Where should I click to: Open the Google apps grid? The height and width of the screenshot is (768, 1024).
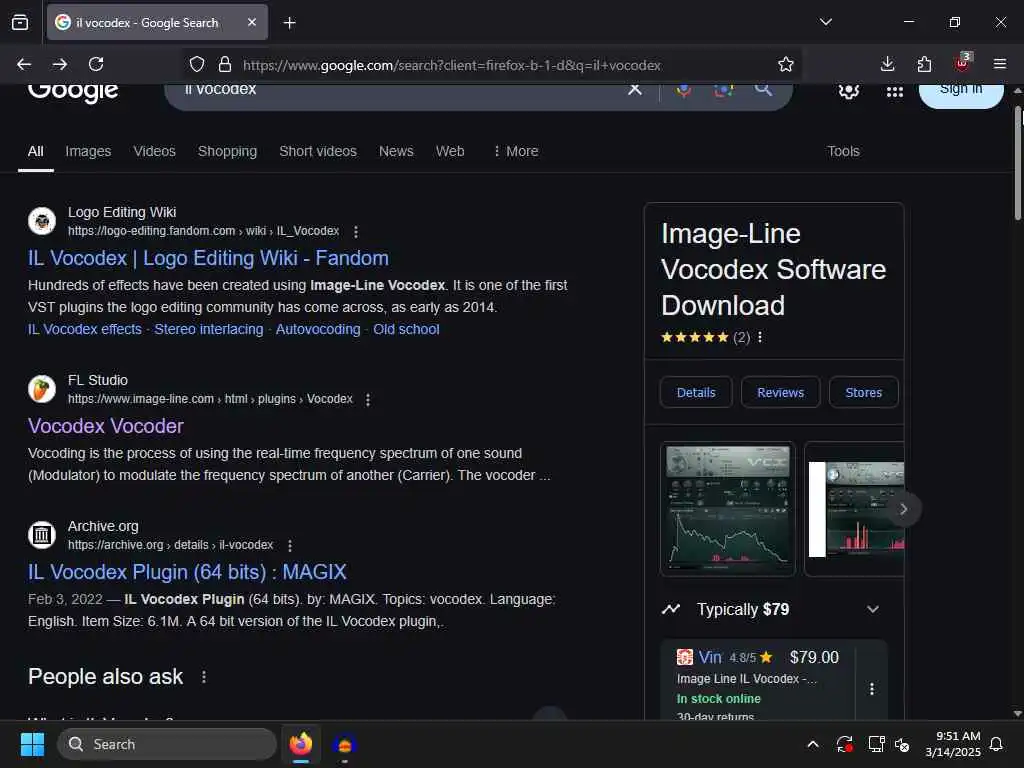coord(895,91)
